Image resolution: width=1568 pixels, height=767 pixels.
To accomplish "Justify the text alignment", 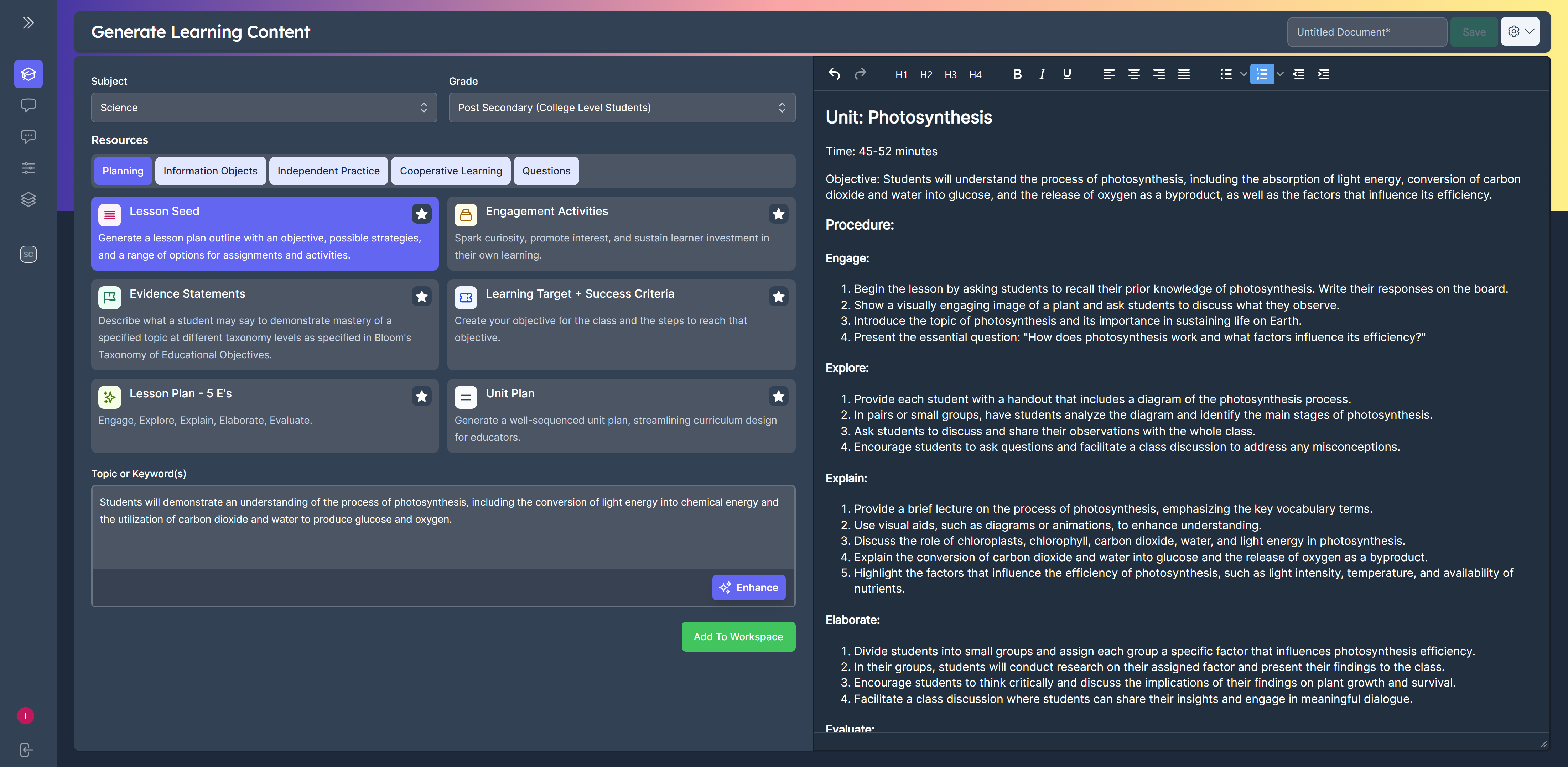I will [1183, 74].
